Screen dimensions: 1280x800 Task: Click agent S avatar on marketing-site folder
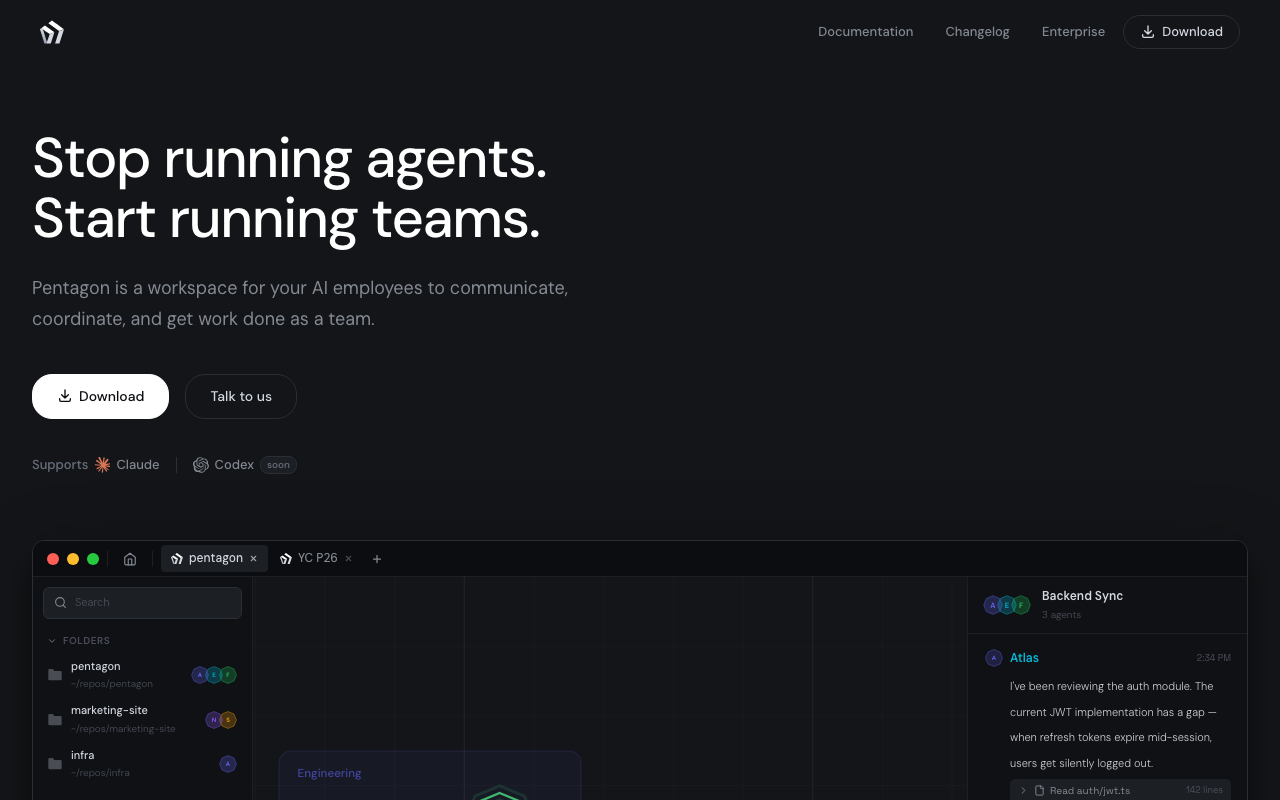[x=228, y=720]
